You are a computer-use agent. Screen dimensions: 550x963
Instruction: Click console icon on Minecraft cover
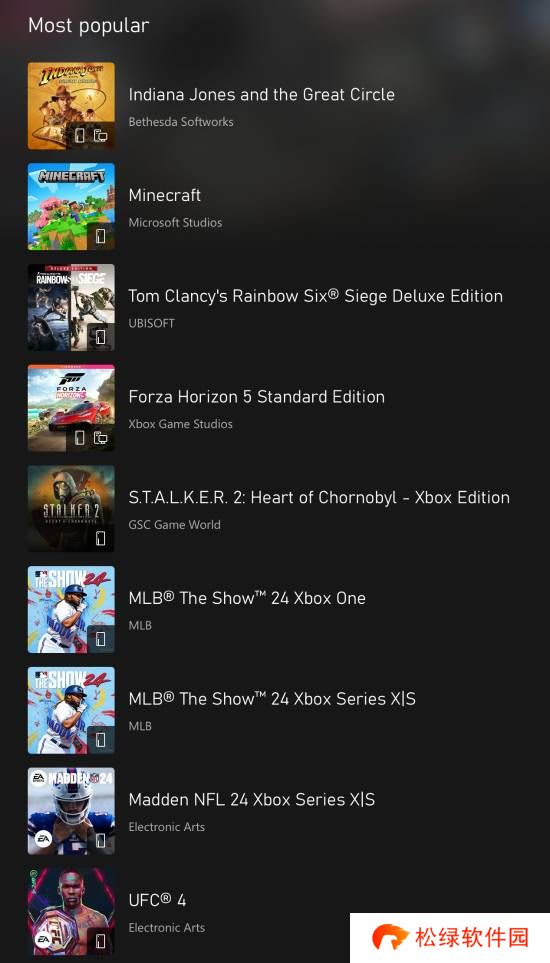pos(101,236)
